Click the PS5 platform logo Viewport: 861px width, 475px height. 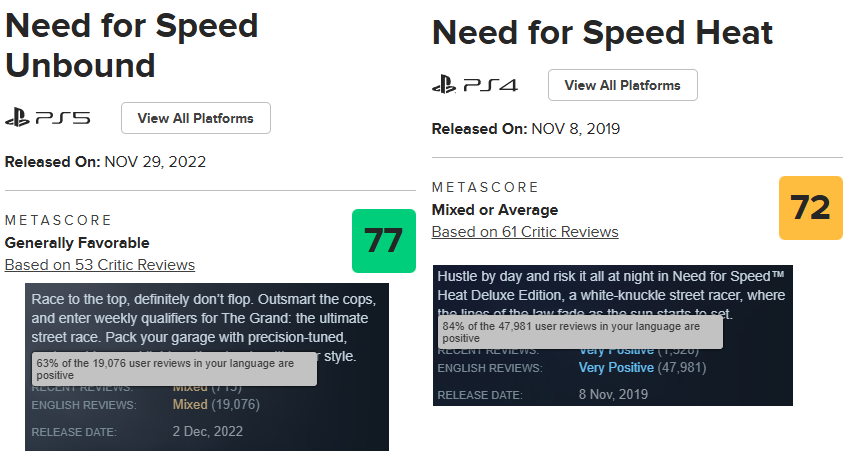pyautogui.click(x=47, y=118)
